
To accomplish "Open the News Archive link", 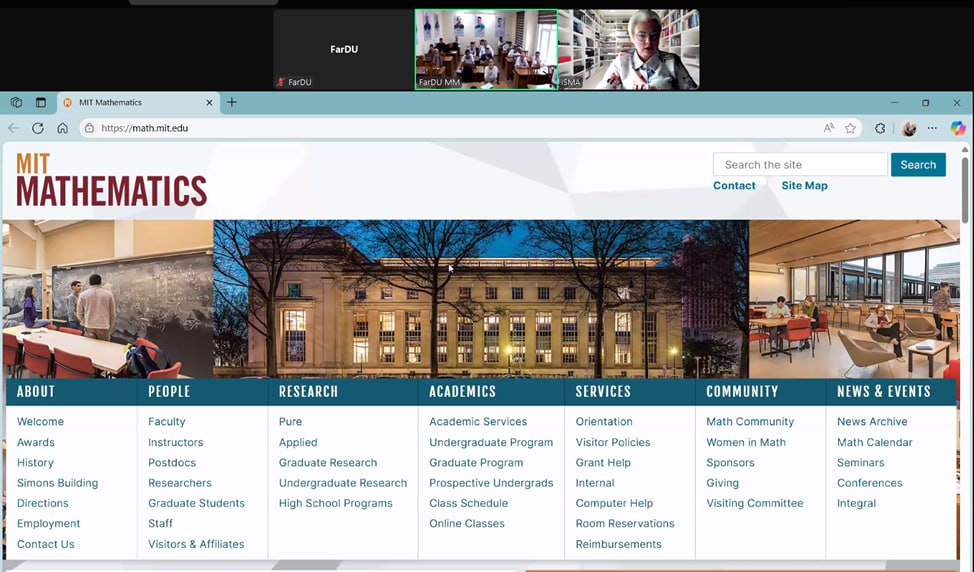I will [x=872, y=422].
